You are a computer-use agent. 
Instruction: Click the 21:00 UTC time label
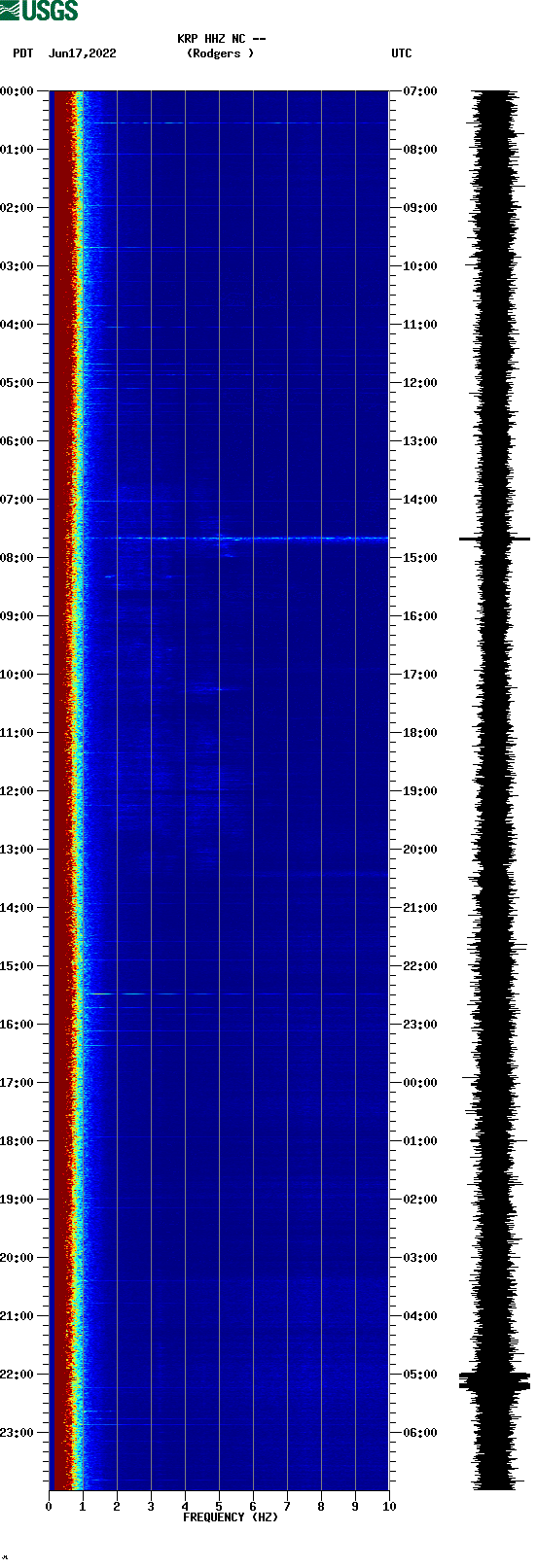click(420, 908)
